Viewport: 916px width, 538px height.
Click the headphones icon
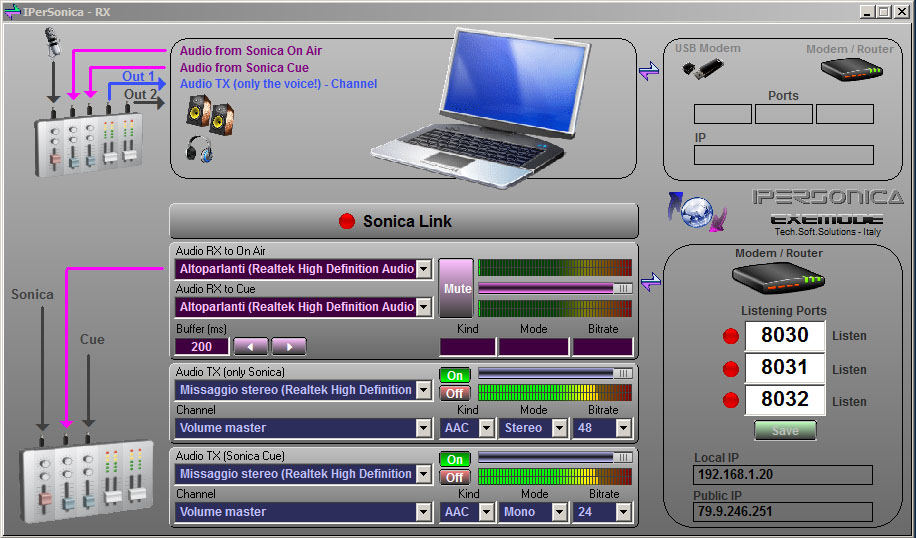(199, 149)
